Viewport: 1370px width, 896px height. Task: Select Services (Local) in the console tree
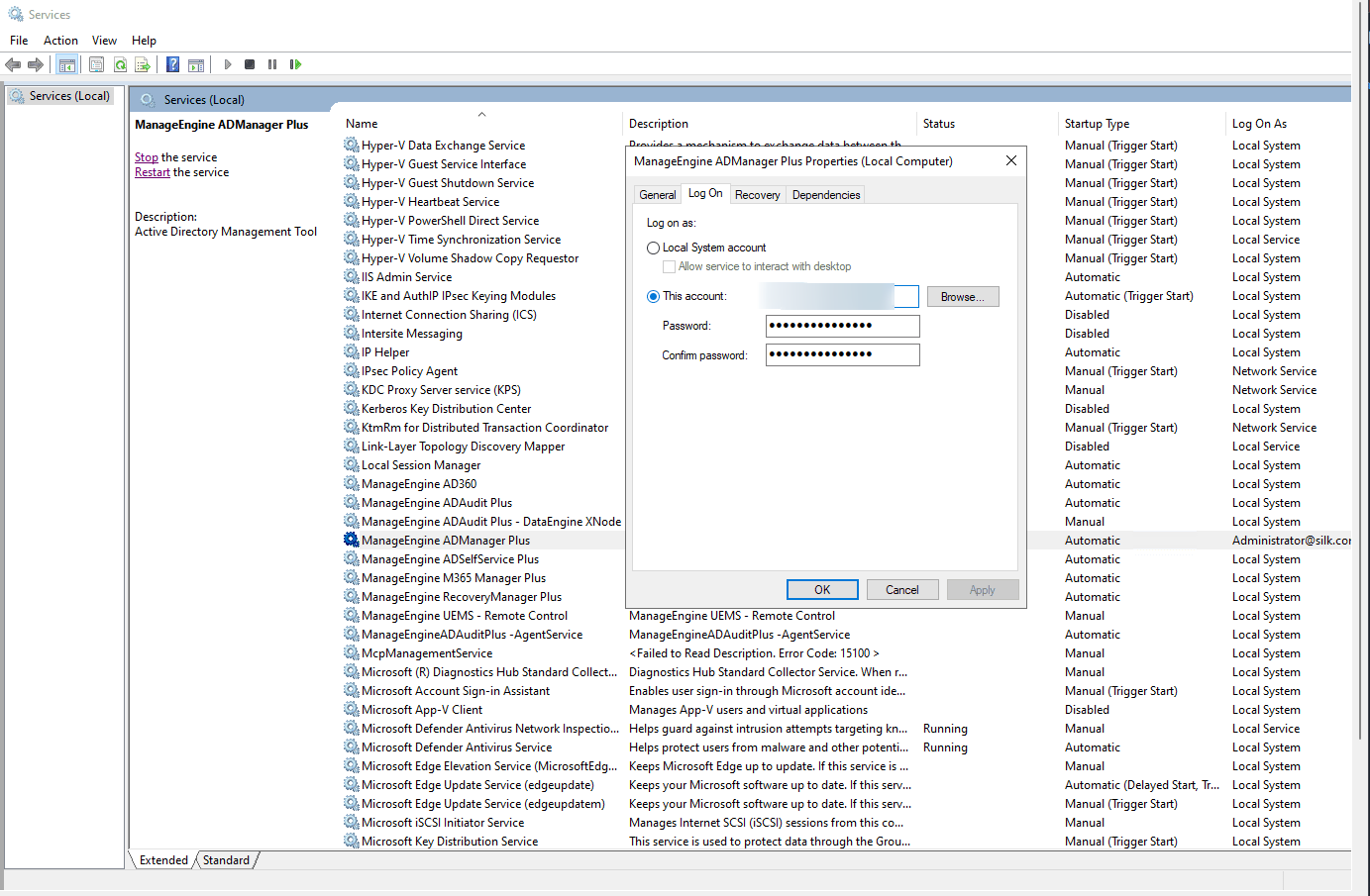pyautogui.click(x=69, y=96)
